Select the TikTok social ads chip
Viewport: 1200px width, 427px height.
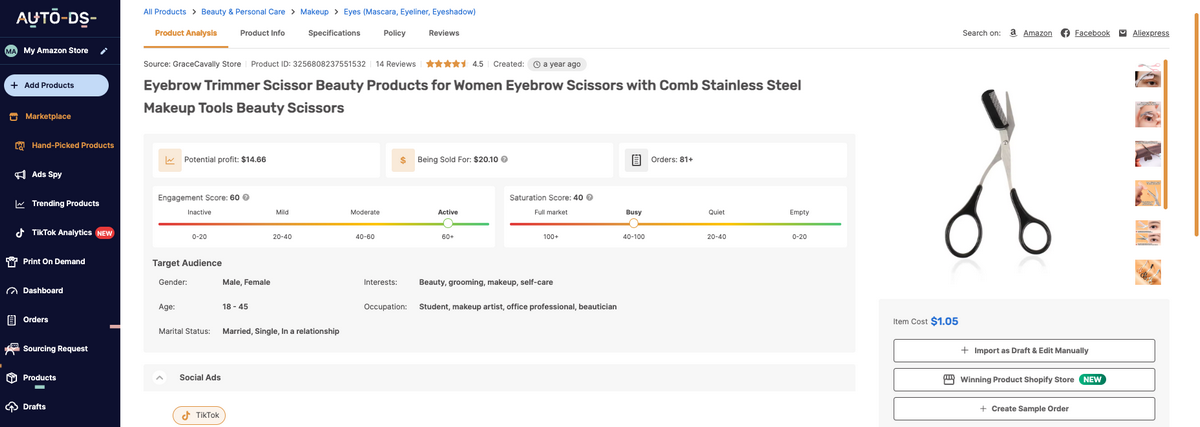pos(199,415)
